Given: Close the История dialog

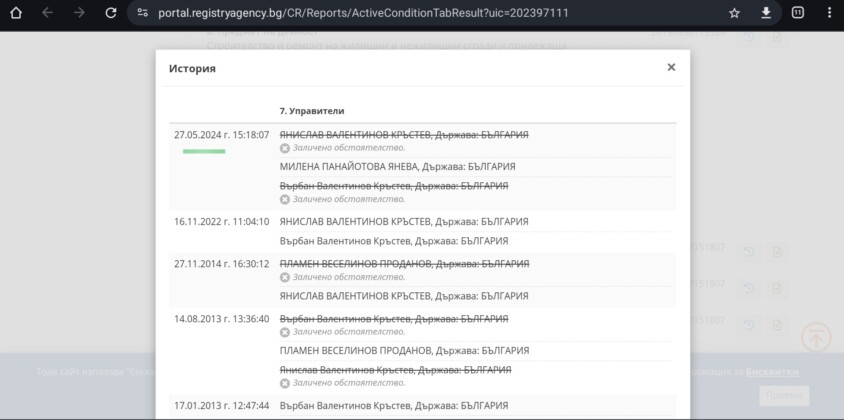Looking at the screenshot, I should click(671, 67).
